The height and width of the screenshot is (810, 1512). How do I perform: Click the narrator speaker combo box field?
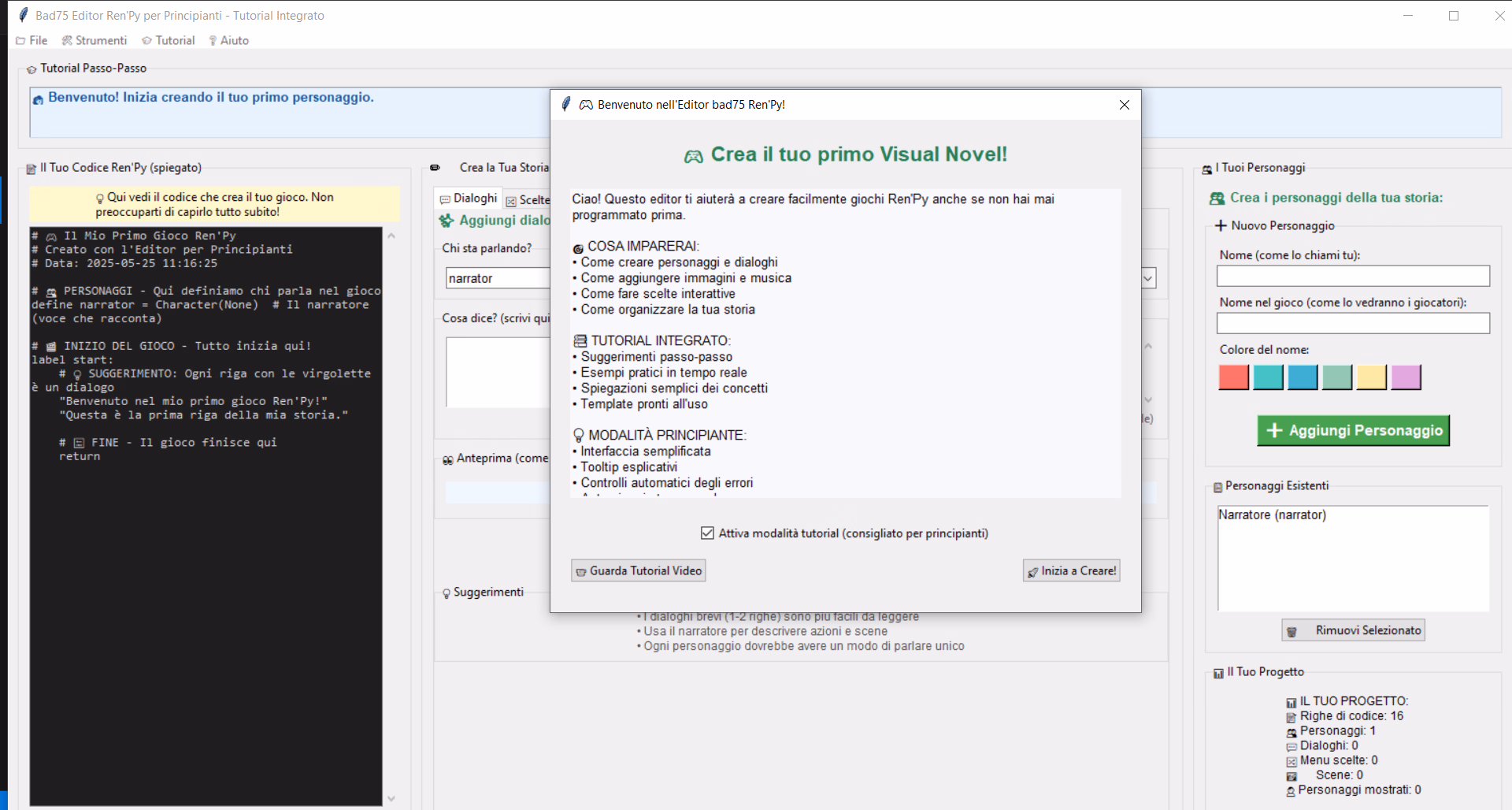(x=498, y=278)
